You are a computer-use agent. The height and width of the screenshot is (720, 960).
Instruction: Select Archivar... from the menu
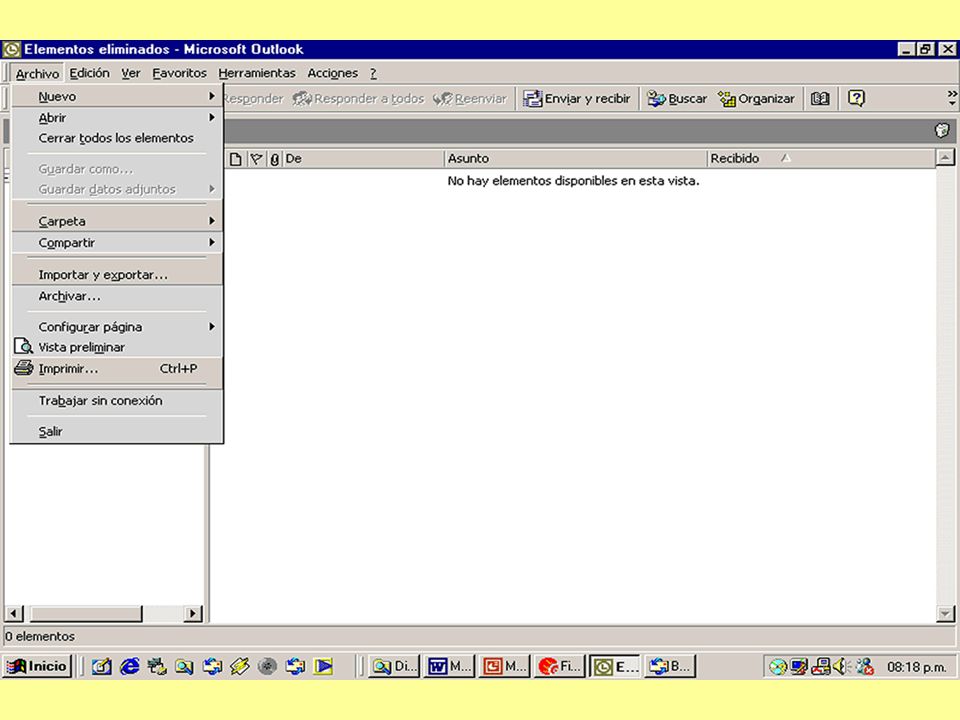[116, 296]
